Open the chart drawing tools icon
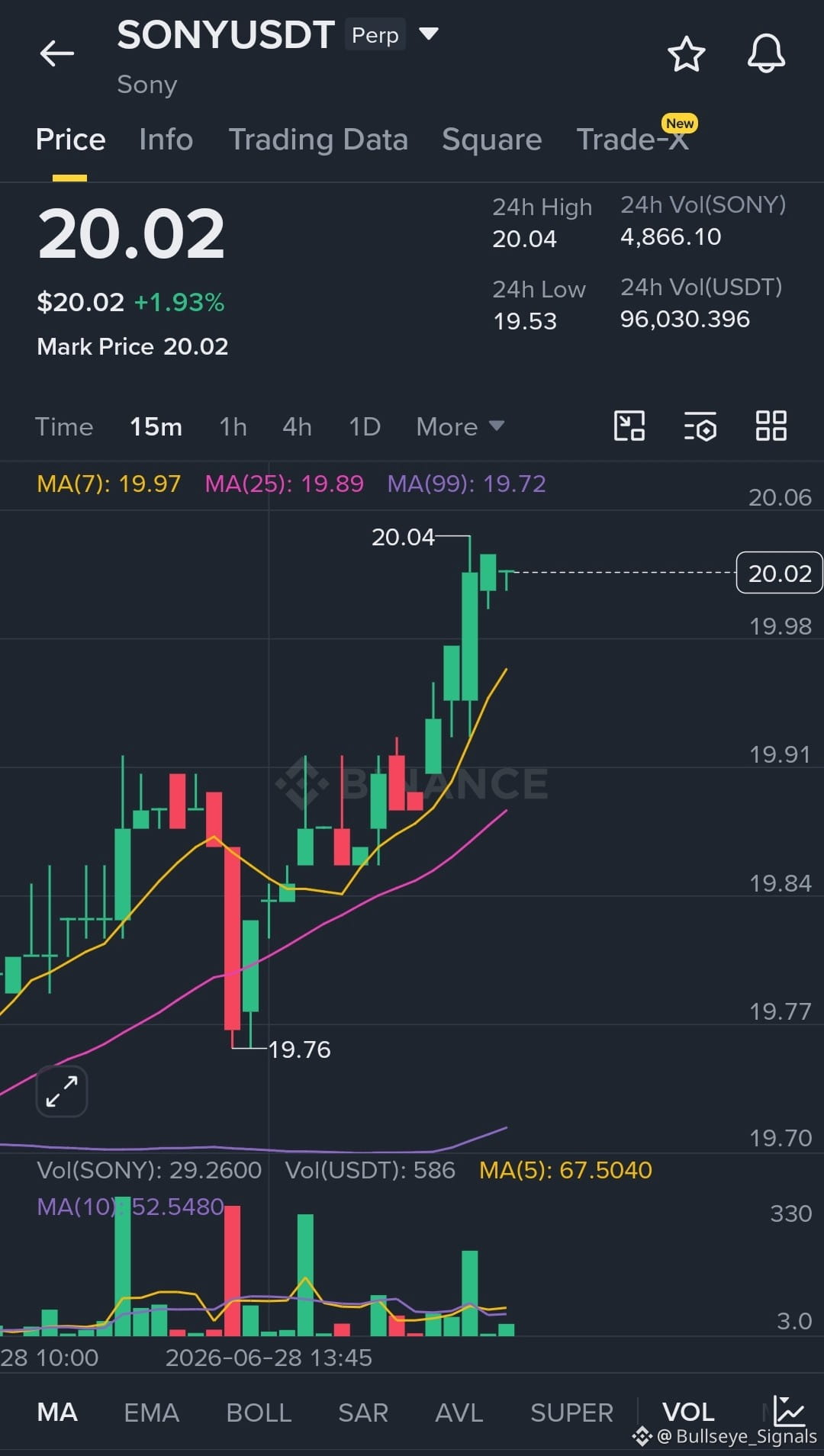Viewport: 824px width, 1456px height. [x=629, y=426]
